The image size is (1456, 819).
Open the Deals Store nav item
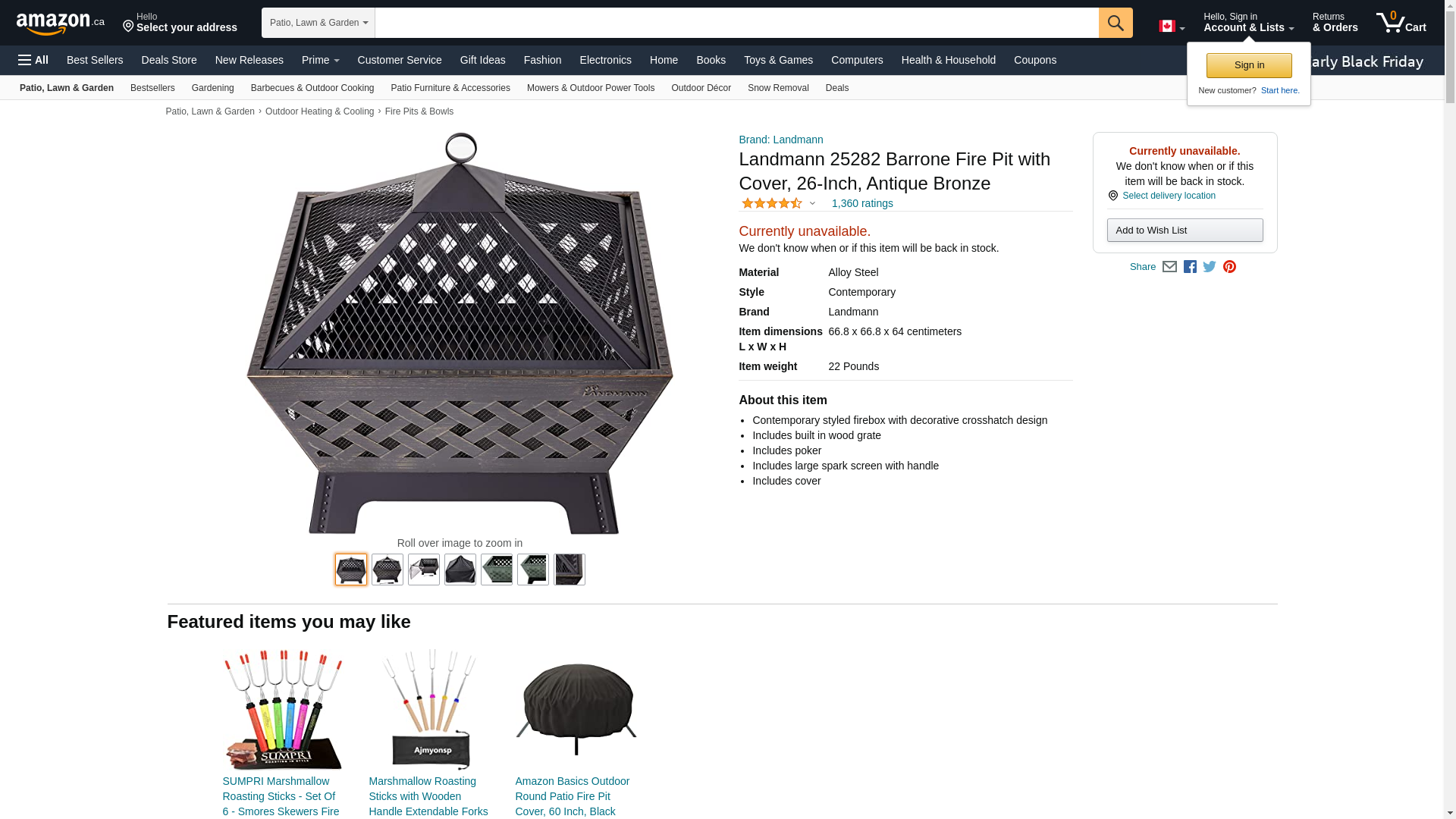(x=169, y=60)
